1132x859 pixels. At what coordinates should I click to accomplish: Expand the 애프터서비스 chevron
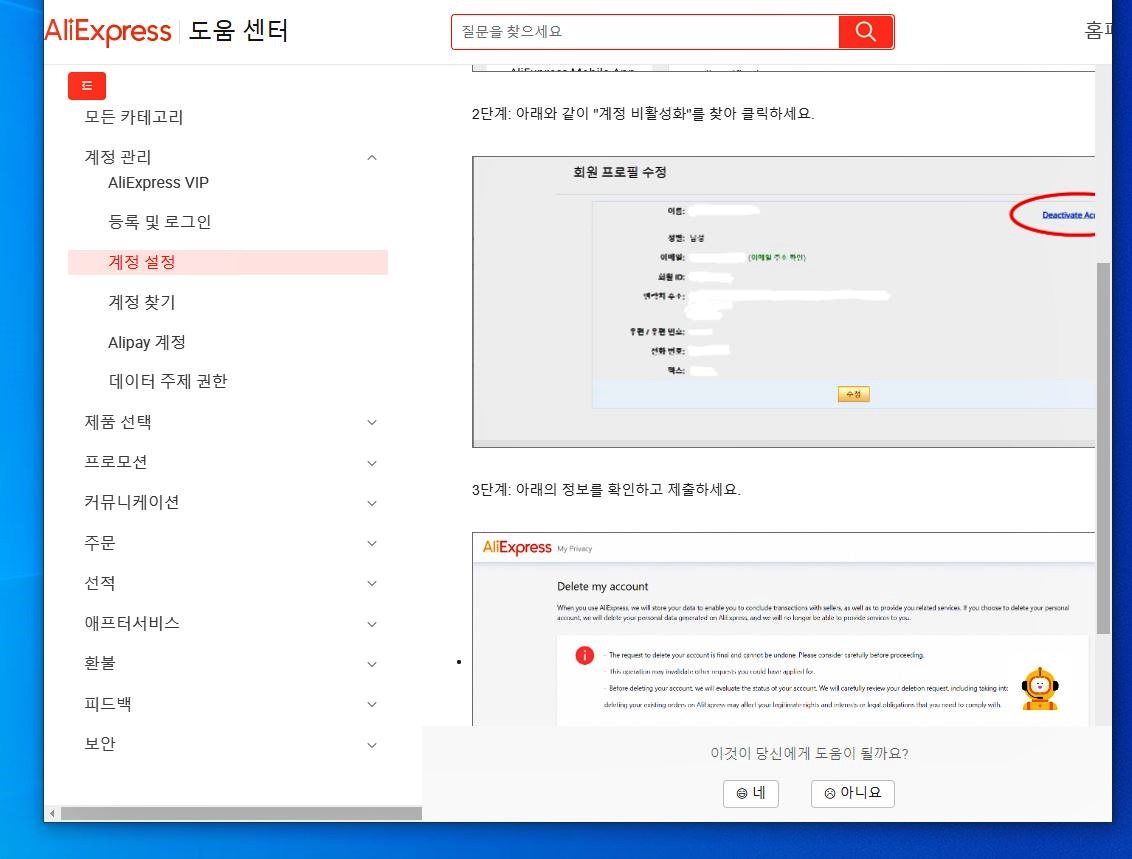coord(372,624)
